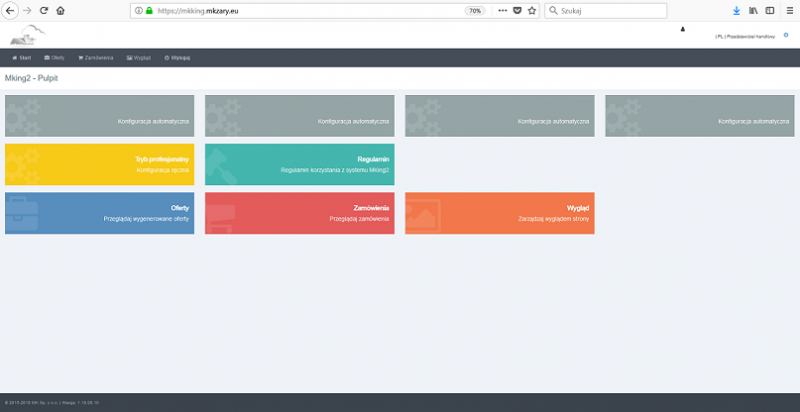
Task: Click the URL address bar
Action: [300, 10]
